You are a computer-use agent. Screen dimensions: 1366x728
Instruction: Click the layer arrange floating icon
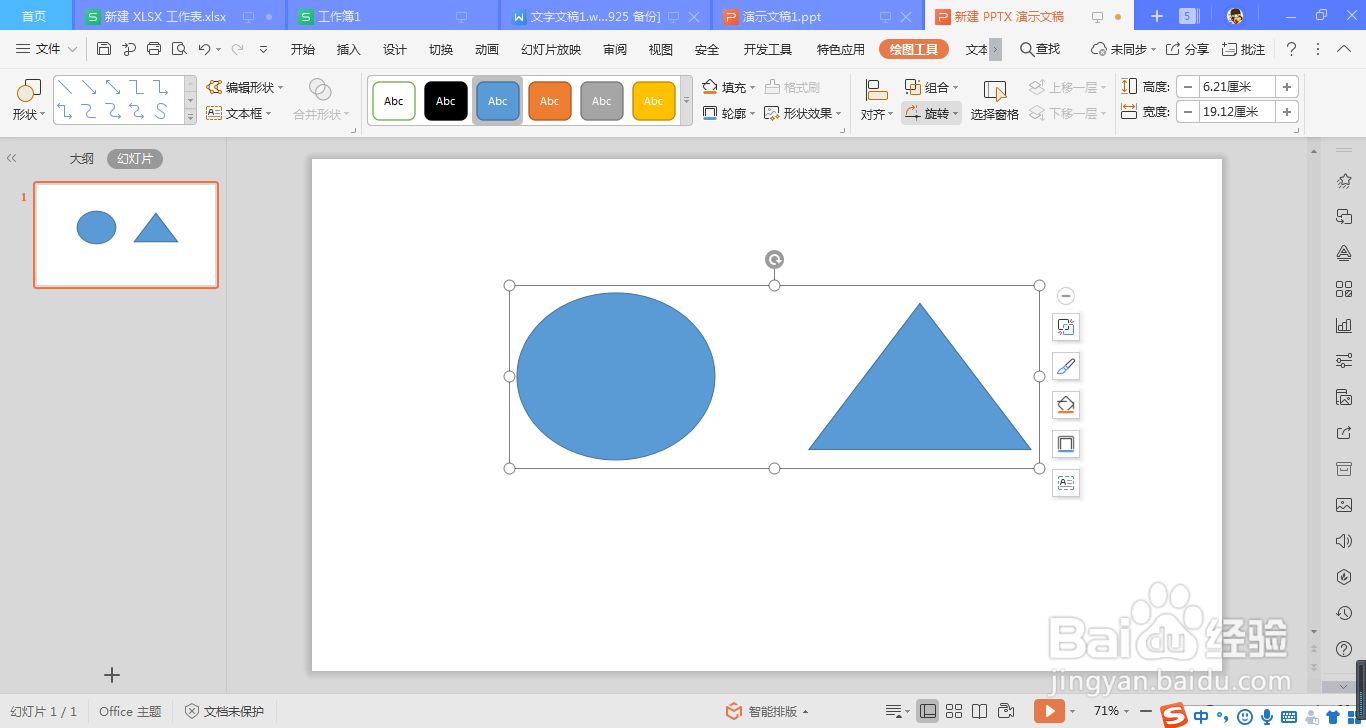[x=1066, y=327]
